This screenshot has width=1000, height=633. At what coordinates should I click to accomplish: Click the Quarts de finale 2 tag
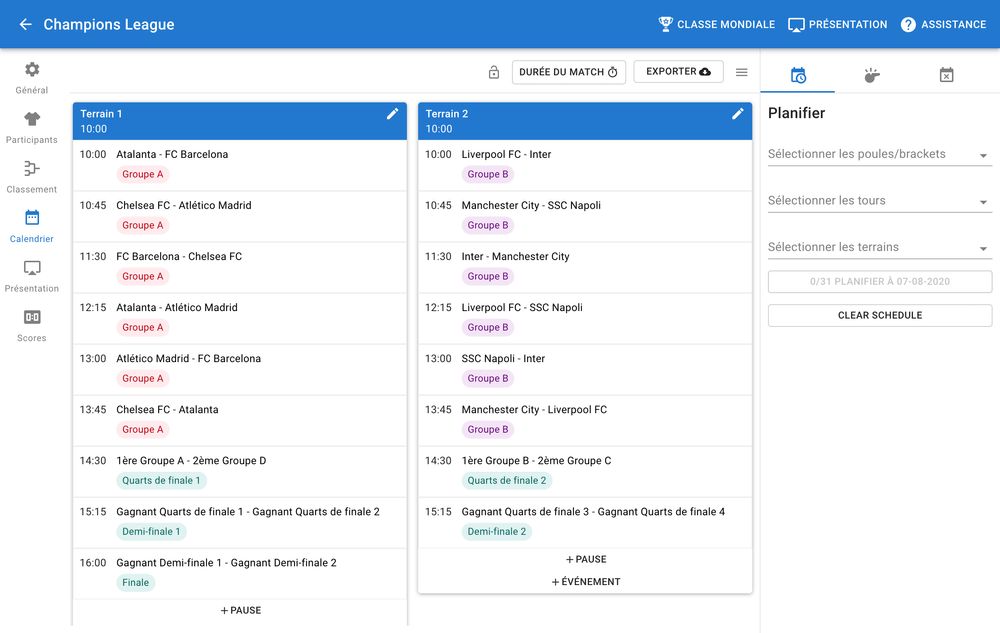(507, 481)
